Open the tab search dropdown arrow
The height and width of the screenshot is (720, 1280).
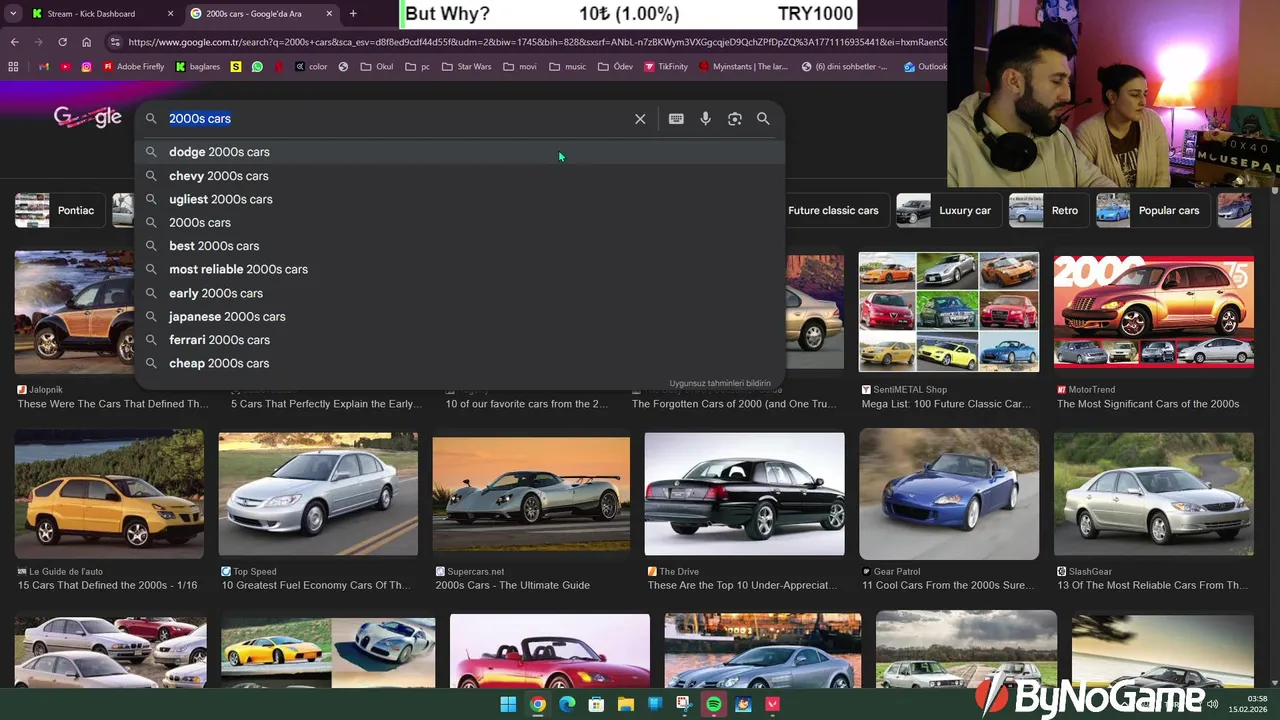coord(13,14)
